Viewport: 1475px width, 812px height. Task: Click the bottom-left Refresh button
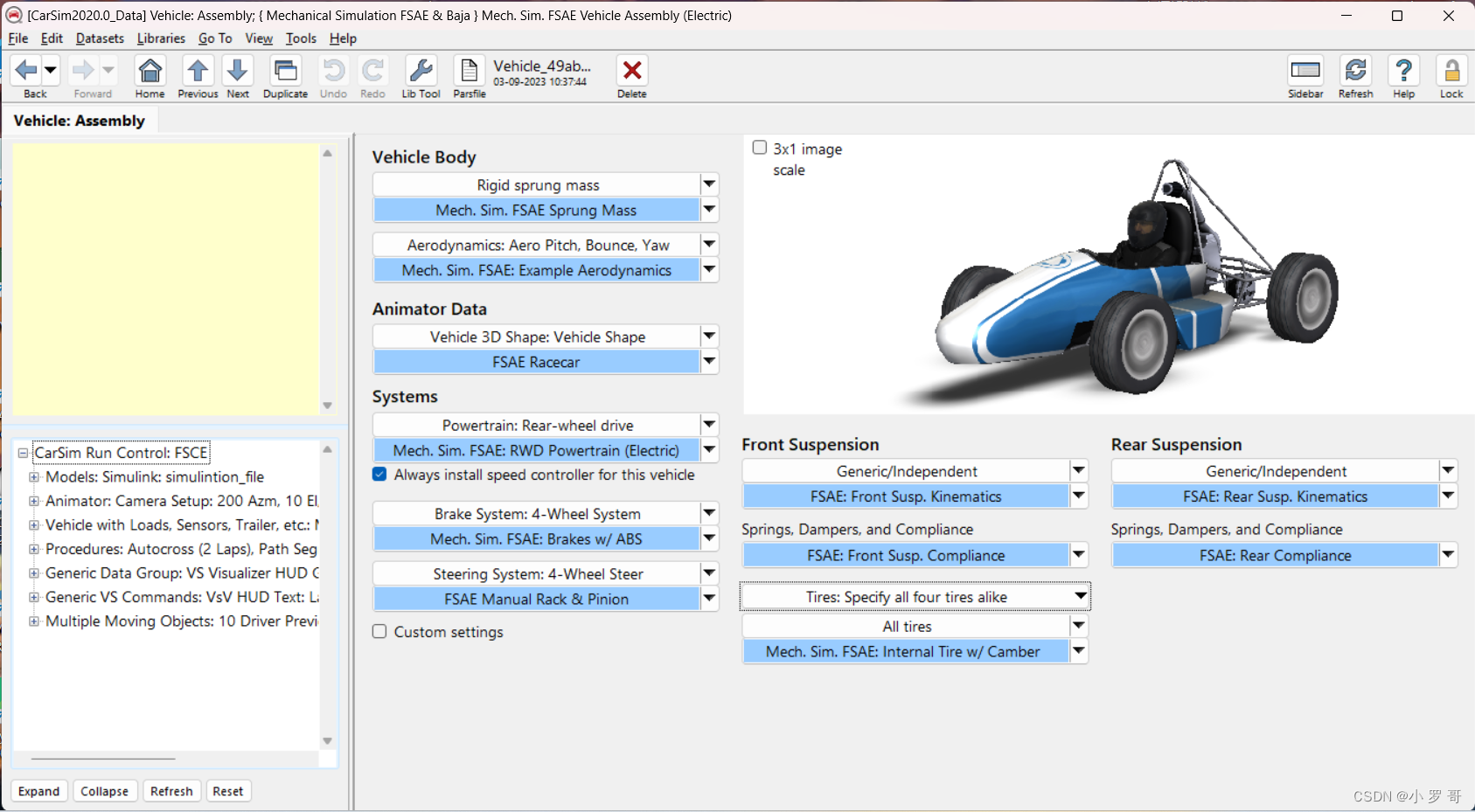point(171,791)
